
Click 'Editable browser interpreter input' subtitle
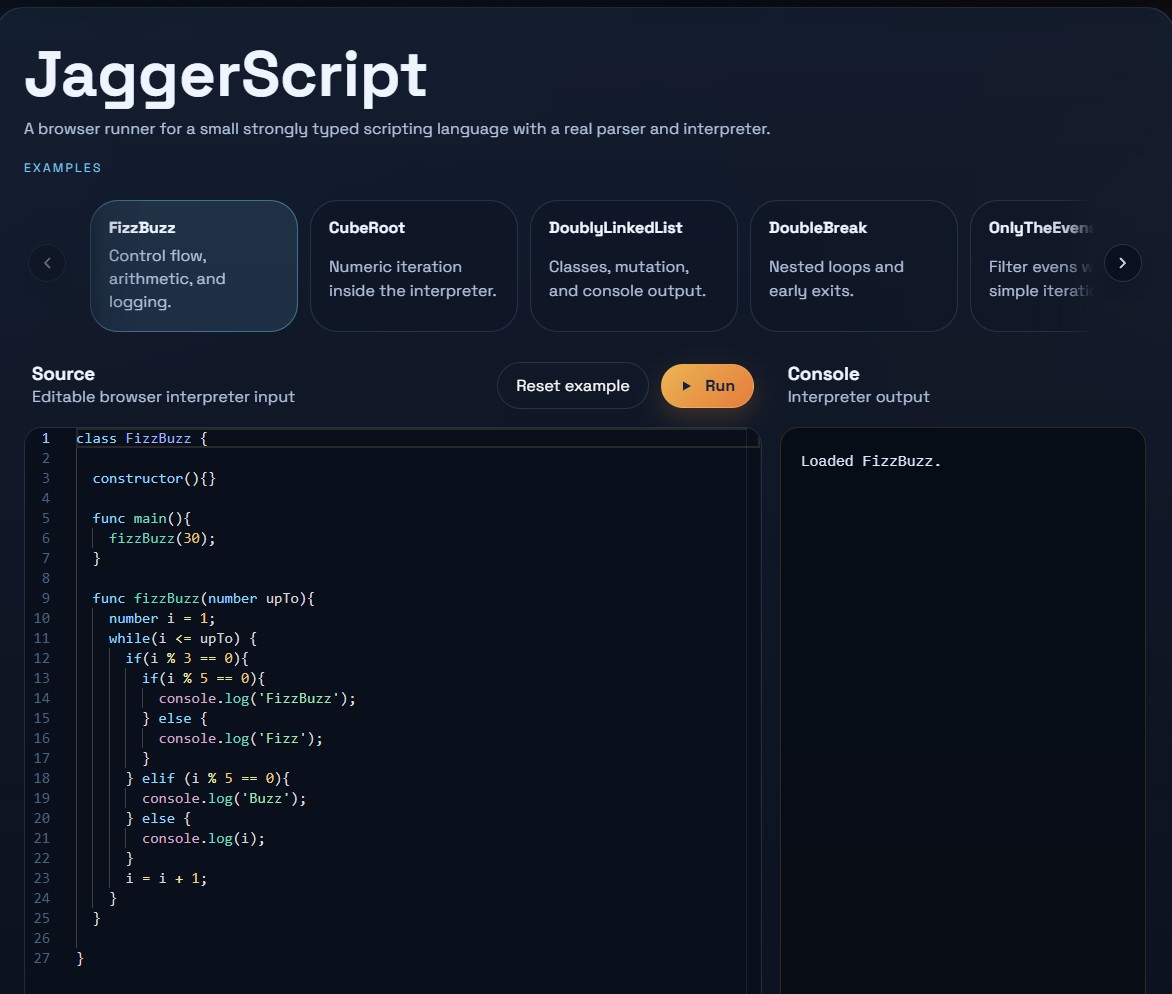click(163, 397)
